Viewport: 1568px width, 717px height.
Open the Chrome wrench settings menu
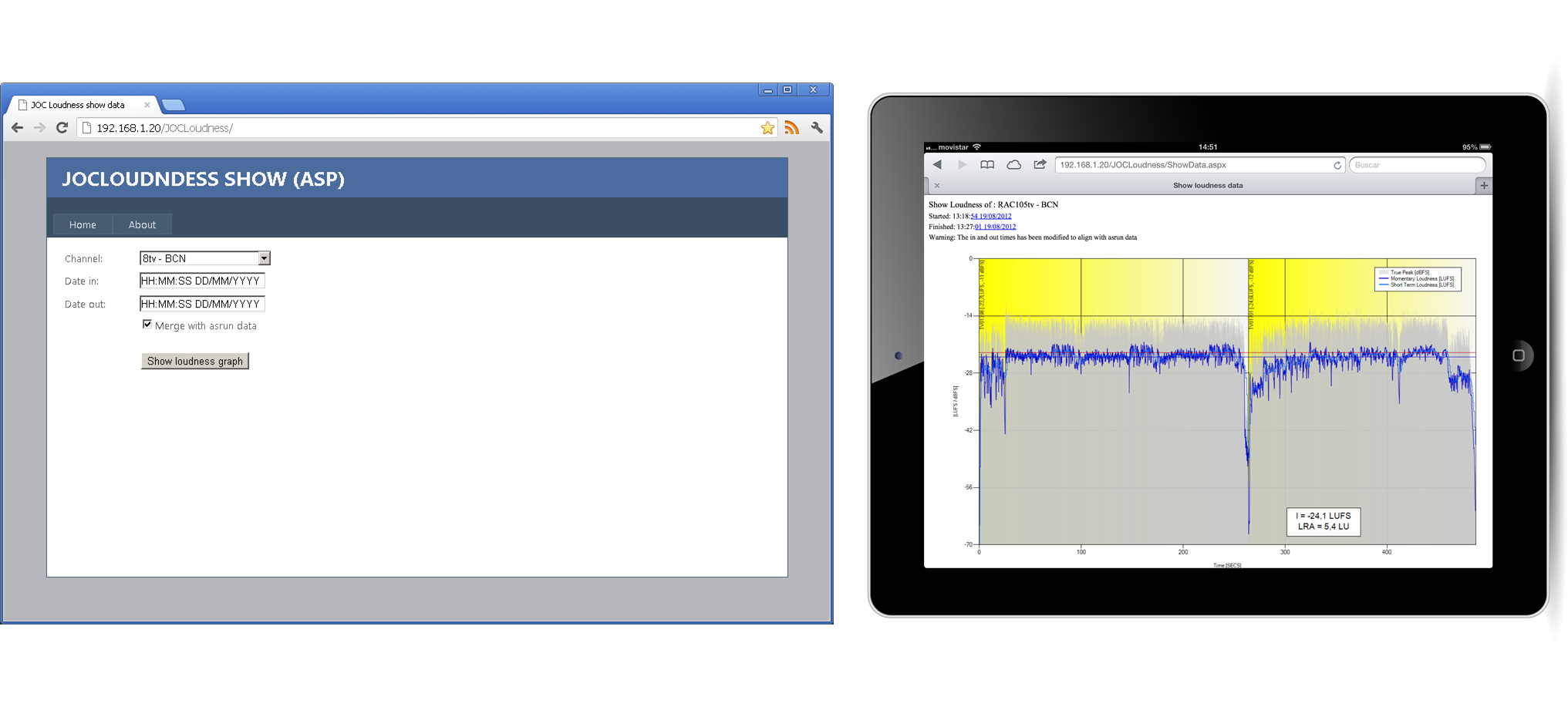tap(817, 128)
